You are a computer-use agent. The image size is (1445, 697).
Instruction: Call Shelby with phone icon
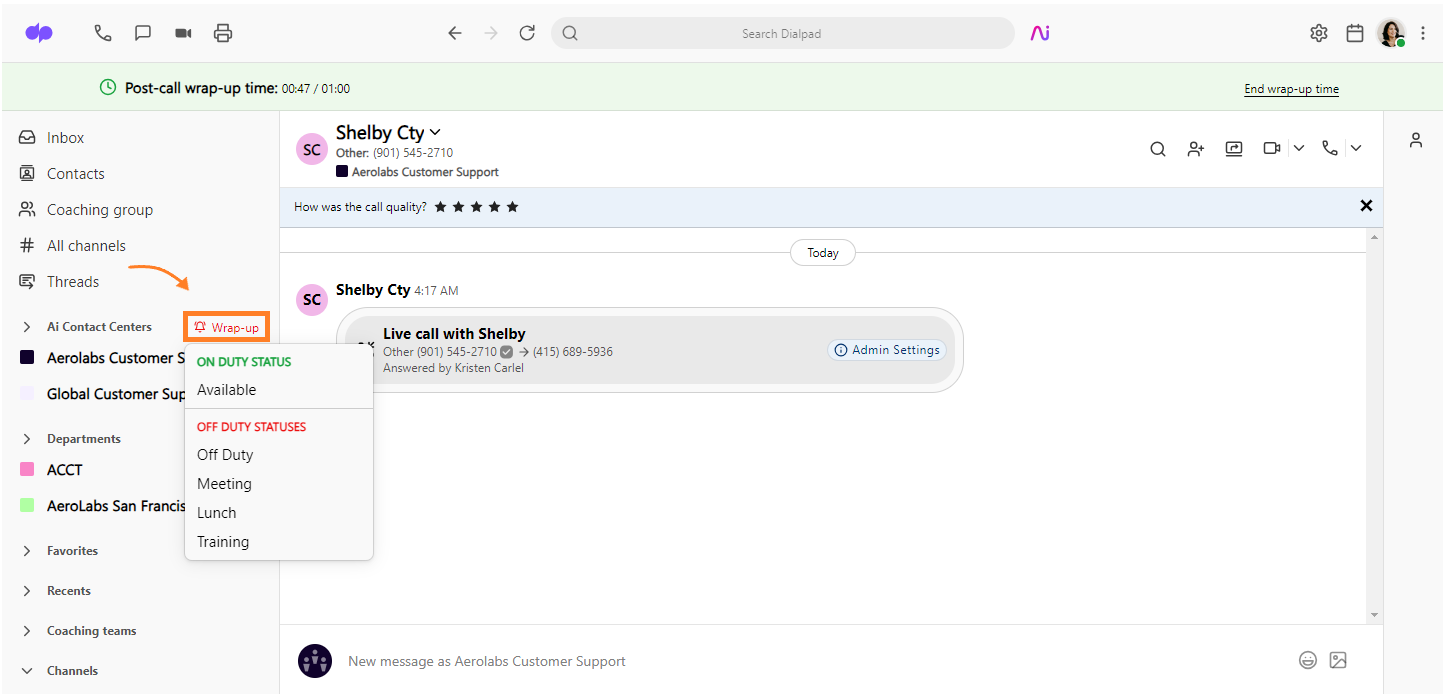click(1329, 148)
